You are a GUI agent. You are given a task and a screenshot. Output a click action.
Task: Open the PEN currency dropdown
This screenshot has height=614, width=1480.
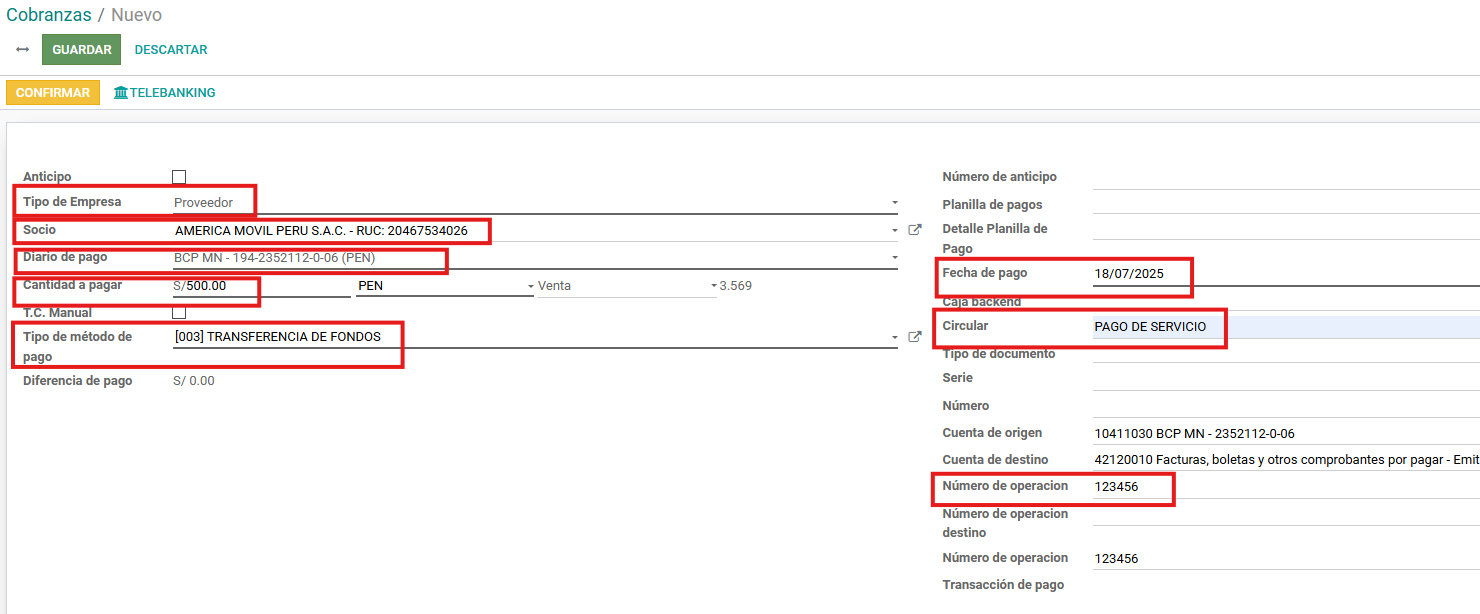[530, 286]
